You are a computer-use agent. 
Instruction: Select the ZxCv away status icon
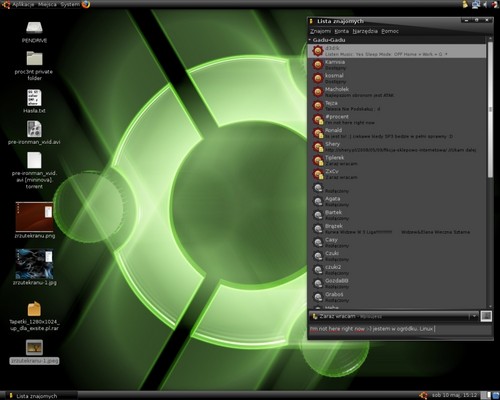pyautogui.click(x=318, y=174)
